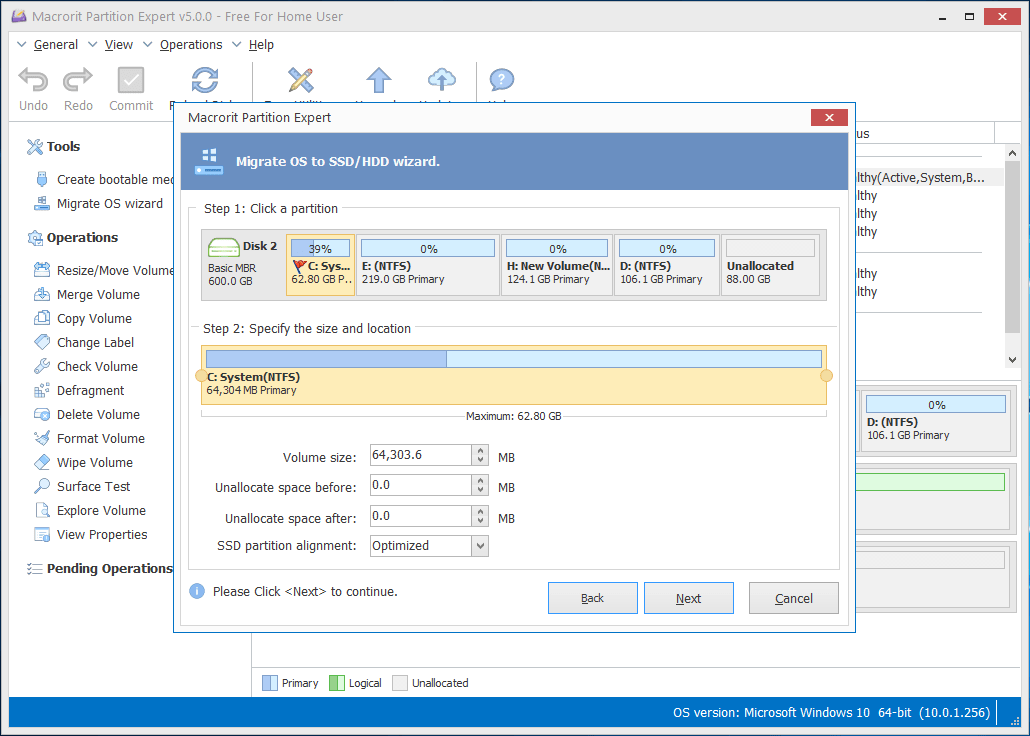This screenshot has width=1030, height=736.
Task: Click the Unallocate space before field
Action: click(420, 486)
